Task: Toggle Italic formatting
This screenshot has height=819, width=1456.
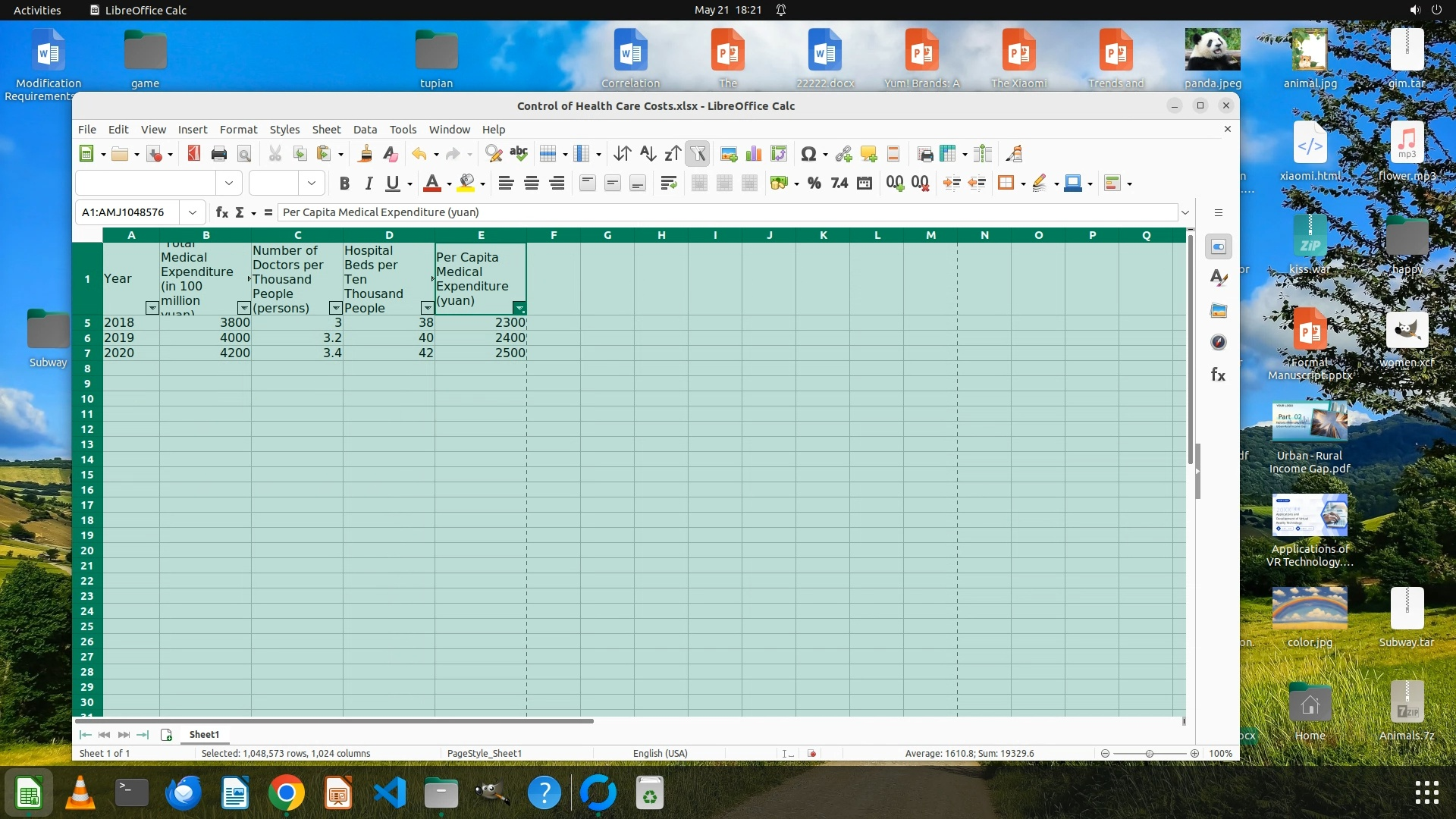Action: (369, 183)
